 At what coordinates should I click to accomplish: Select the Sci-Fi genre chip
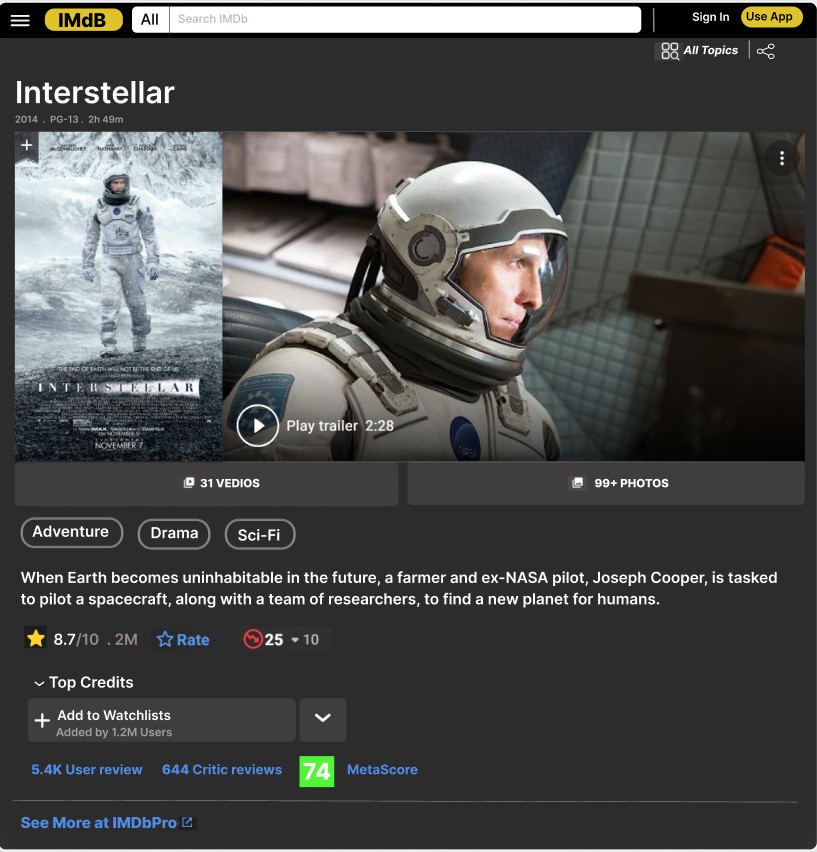pos(260,535)
